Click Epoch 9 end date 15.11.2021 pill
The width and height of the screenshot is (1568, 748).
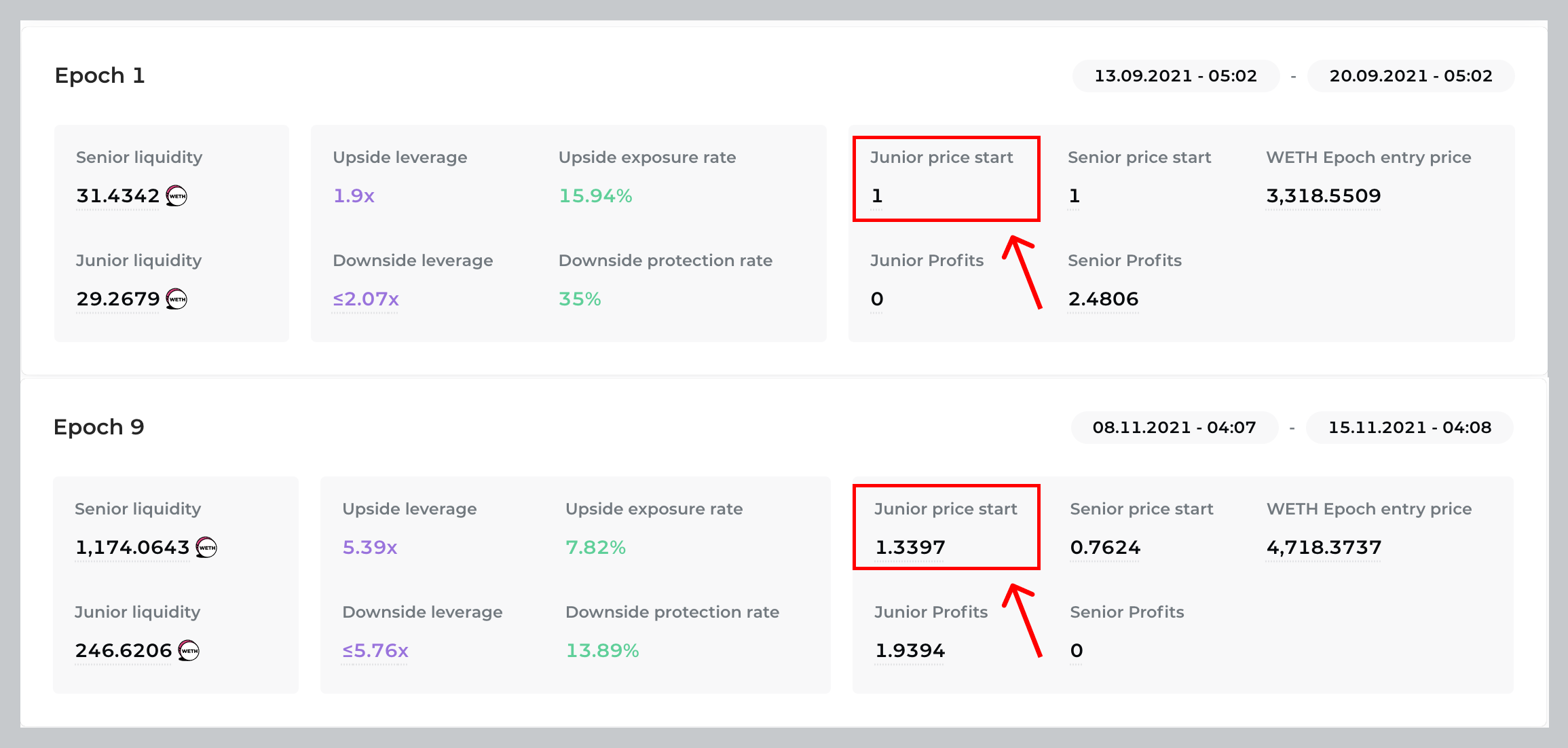[x=1409, y=428]
